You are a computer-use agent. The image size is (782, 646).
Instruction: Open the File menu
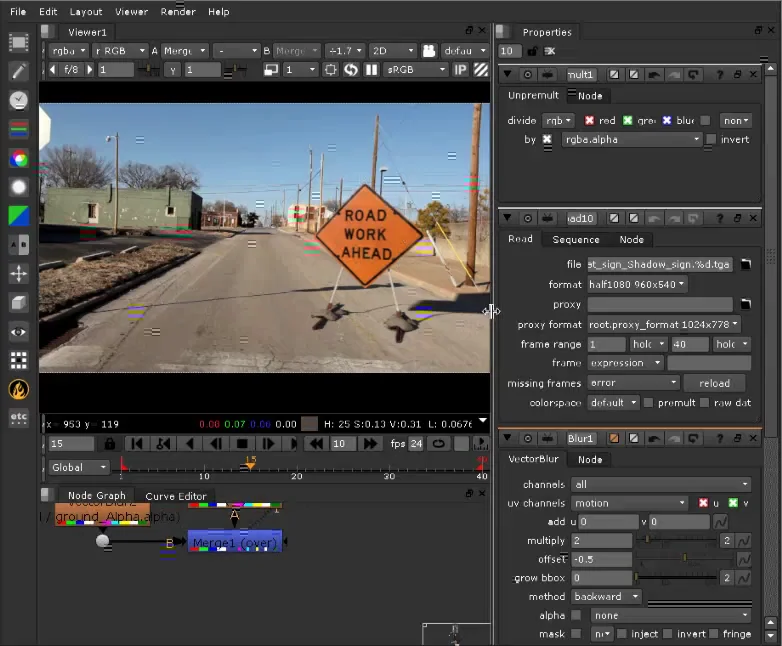(x=18, y=11)
